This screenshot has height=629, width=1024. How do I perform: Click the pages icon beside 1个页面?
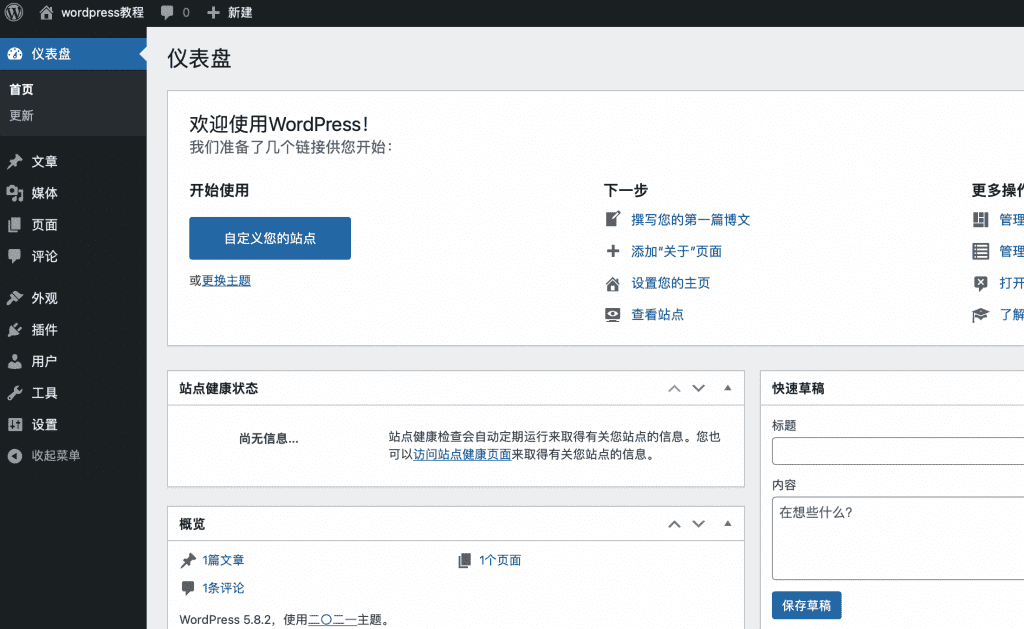click(464, 560)
